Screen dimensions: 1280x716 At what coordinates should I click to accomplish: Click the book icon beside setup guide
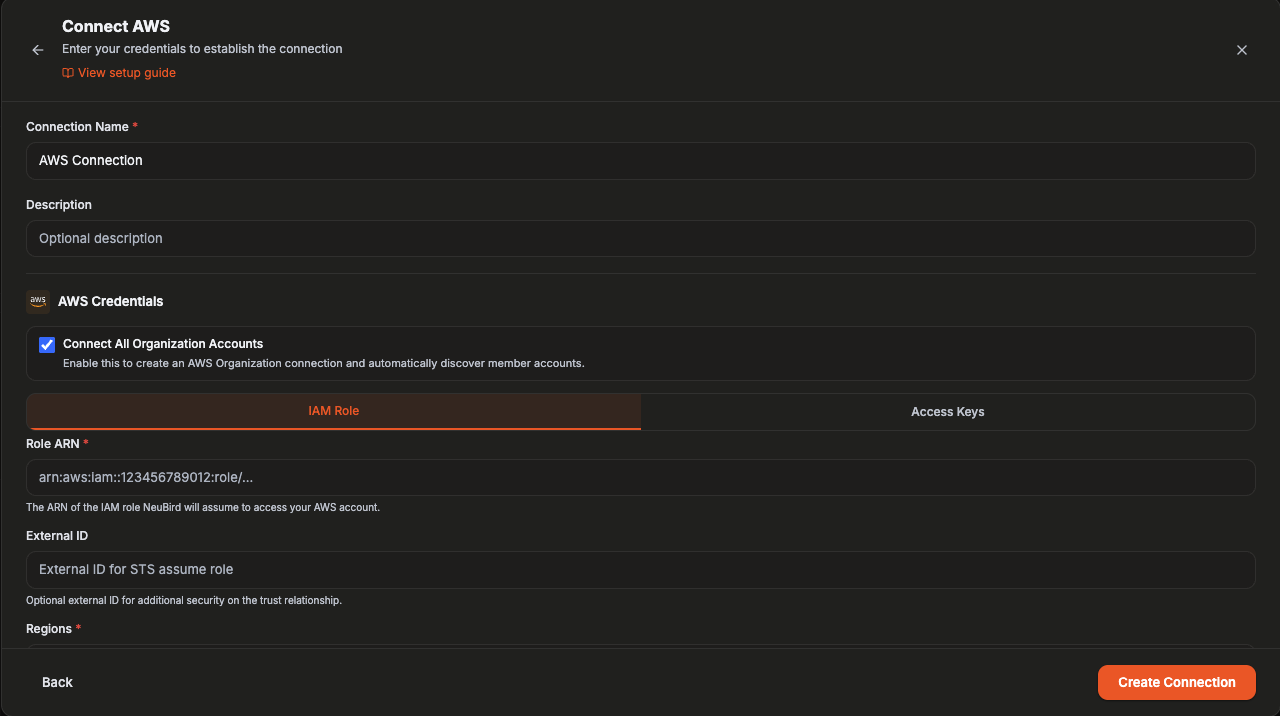coord(68,73)
